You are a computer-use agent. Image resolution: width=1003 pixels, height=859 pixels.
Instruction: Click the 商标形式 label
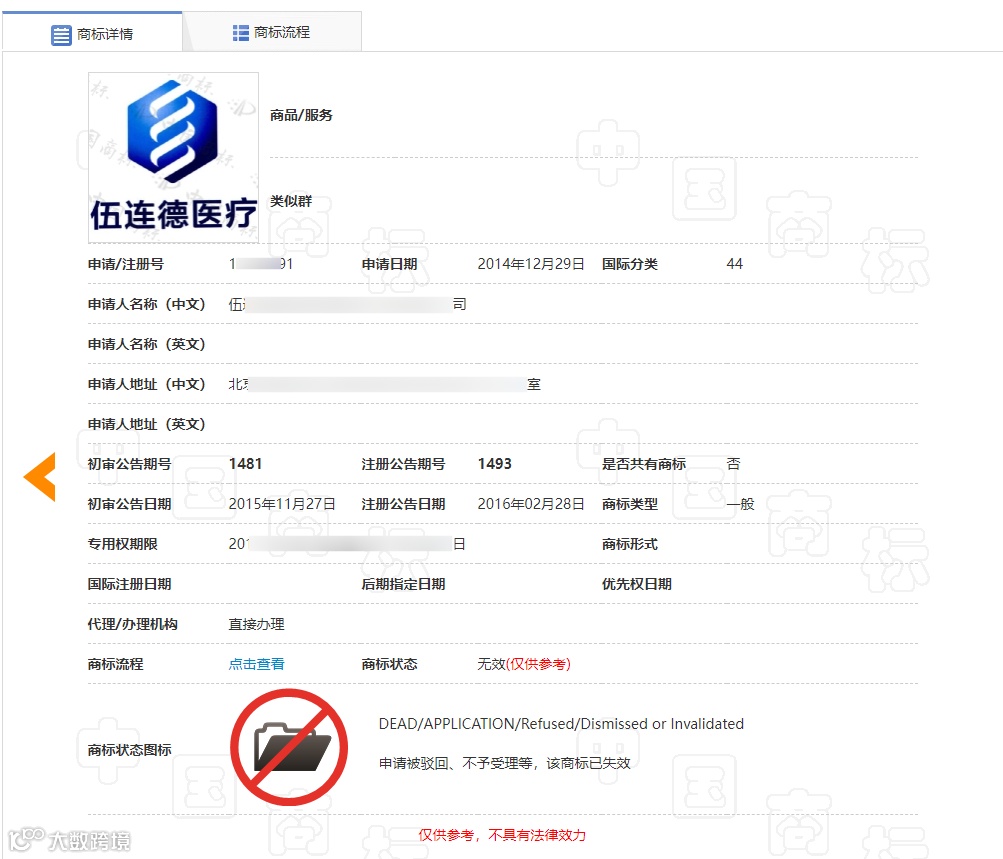pos(629,544)
